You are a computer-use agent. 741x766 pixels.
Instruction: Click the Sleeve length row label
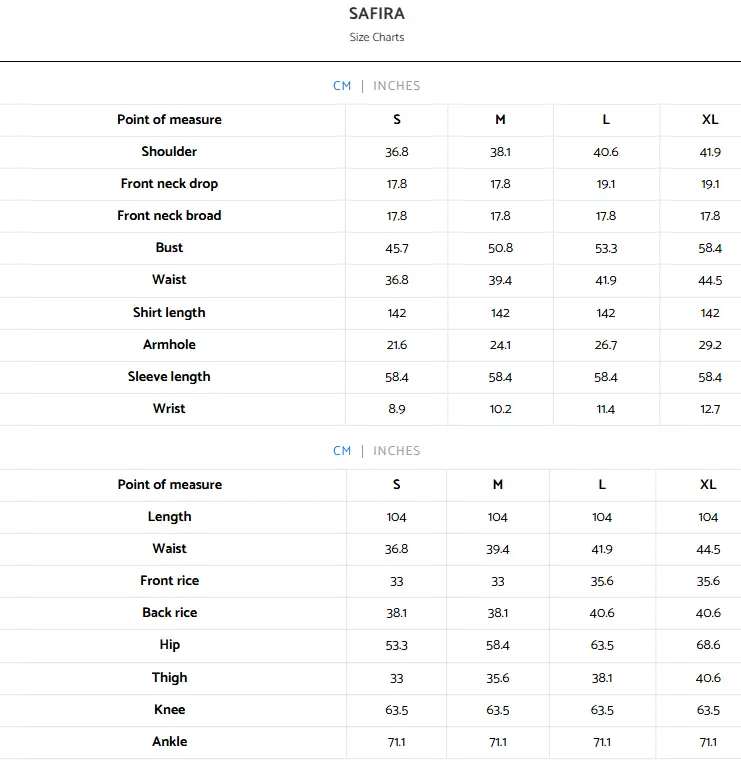(x=169, y=377)
